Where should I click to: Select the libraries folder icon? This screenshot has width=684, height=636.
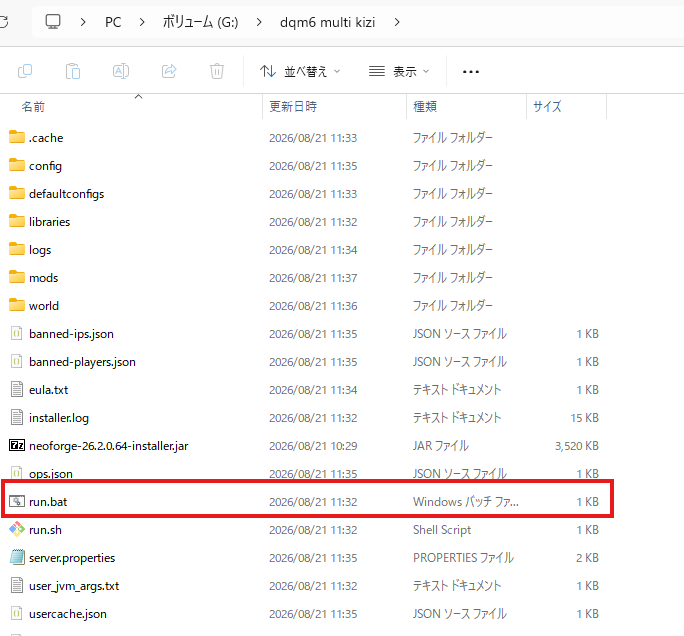pyautogui.click(x=17, y=221)
